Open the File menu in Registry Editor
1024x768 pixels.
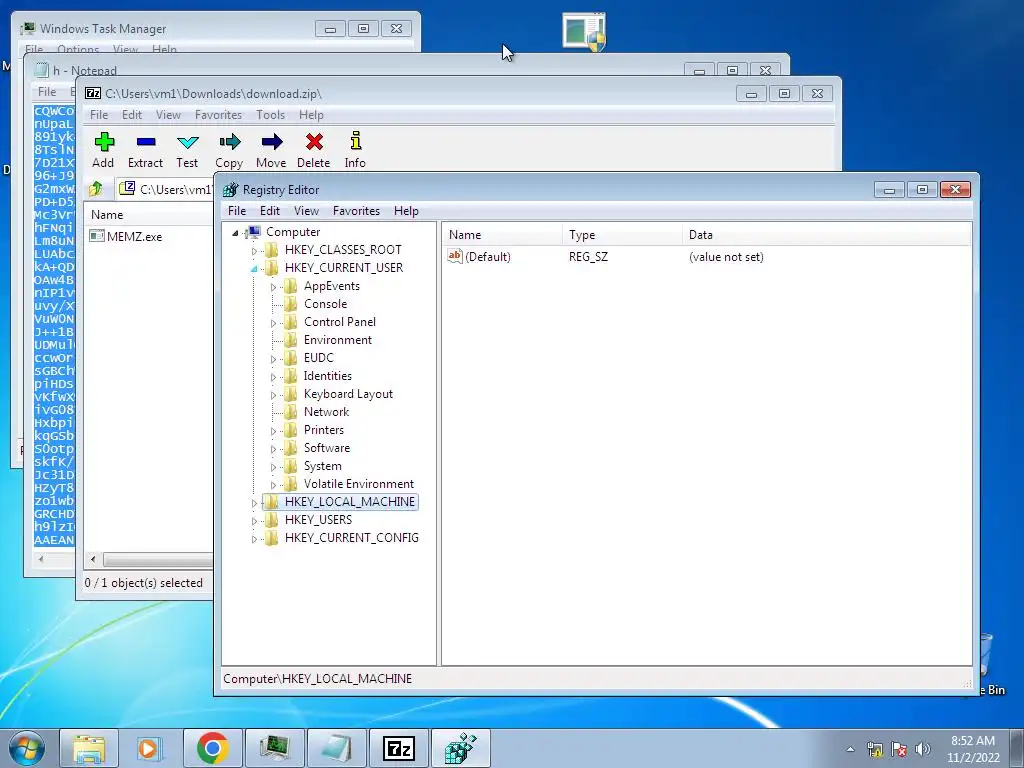[237, 211]
